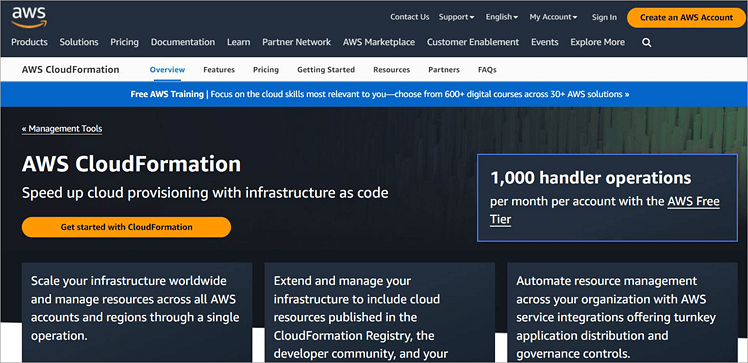Click the 'Automate resource management' card

click(622, 312)
